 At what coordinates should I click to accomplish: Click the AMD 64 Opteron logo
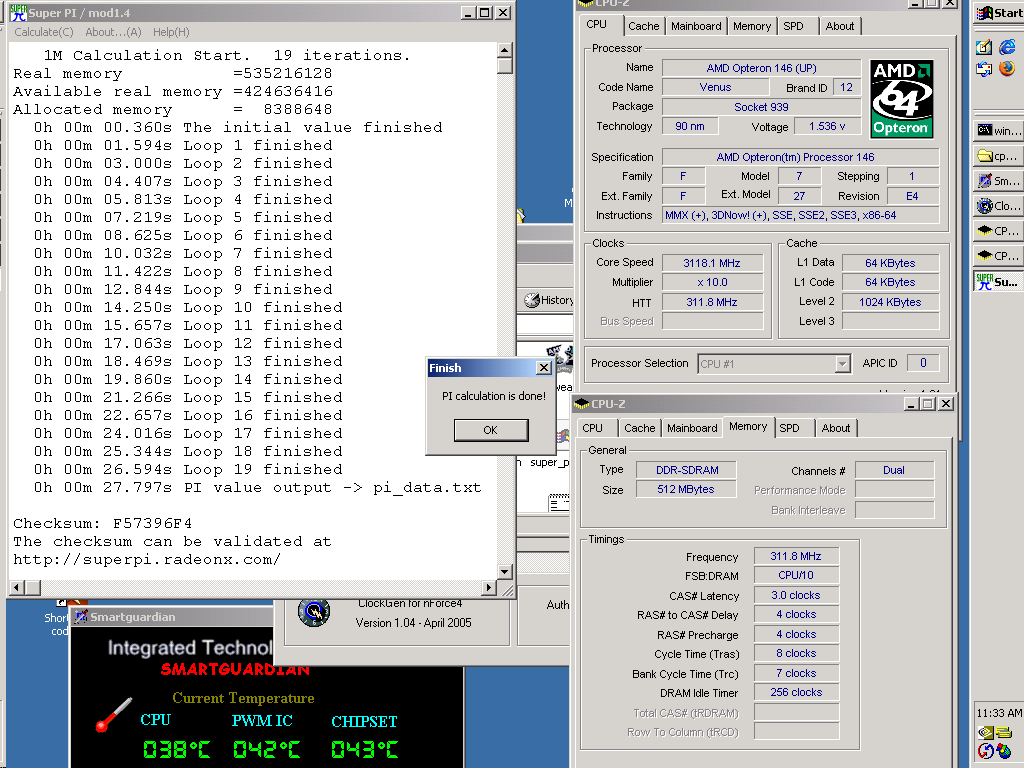(x=901, y=99)
